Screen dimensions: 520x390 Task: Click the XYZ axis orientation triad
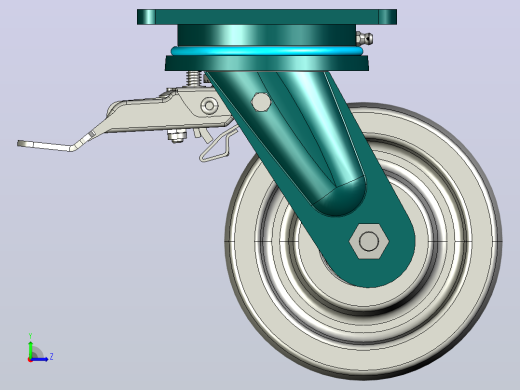click(x=40, y=348)
